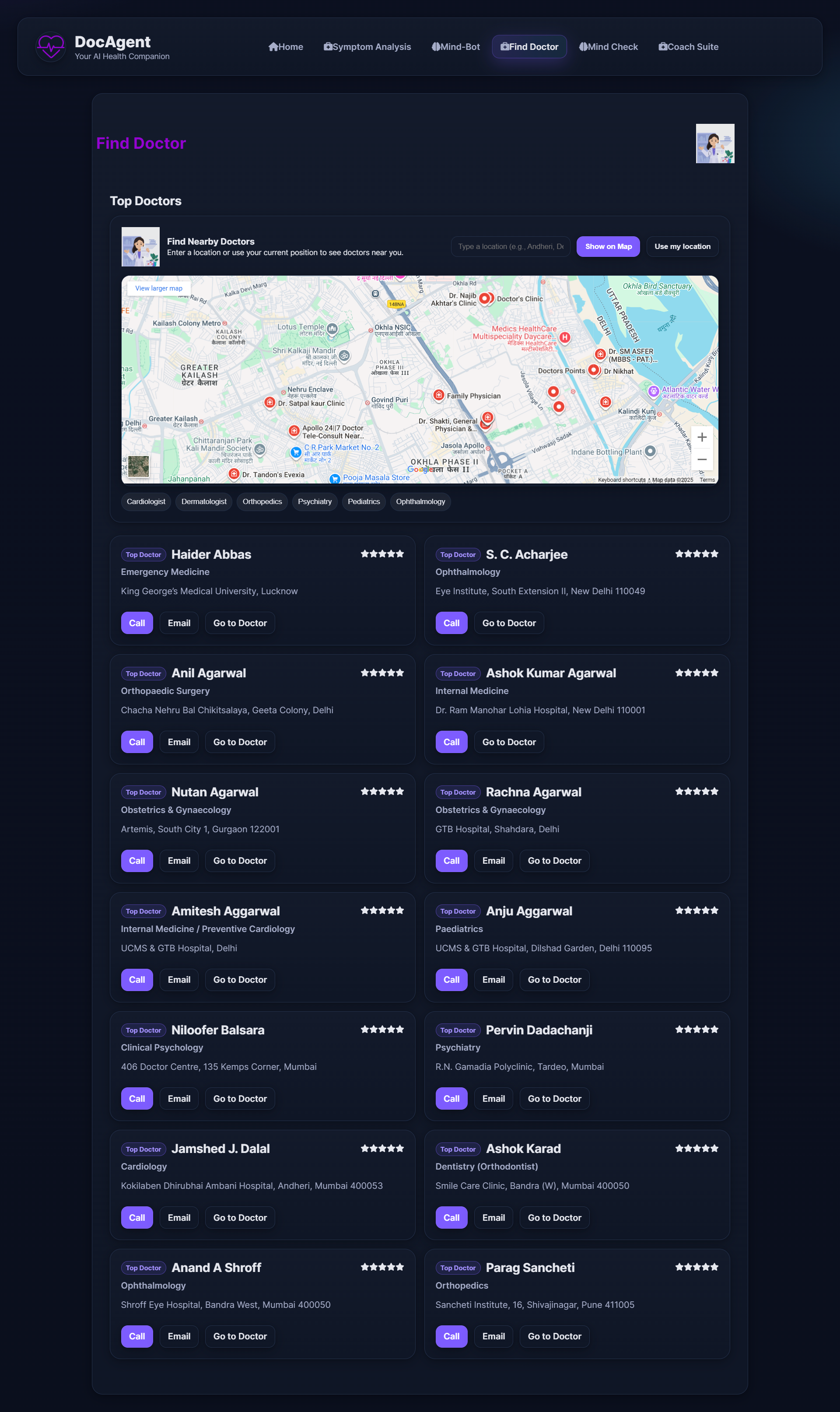Open the Coach Suite section
The height and width of the screenshot is (1412, 840).
[x=688, y=47]
